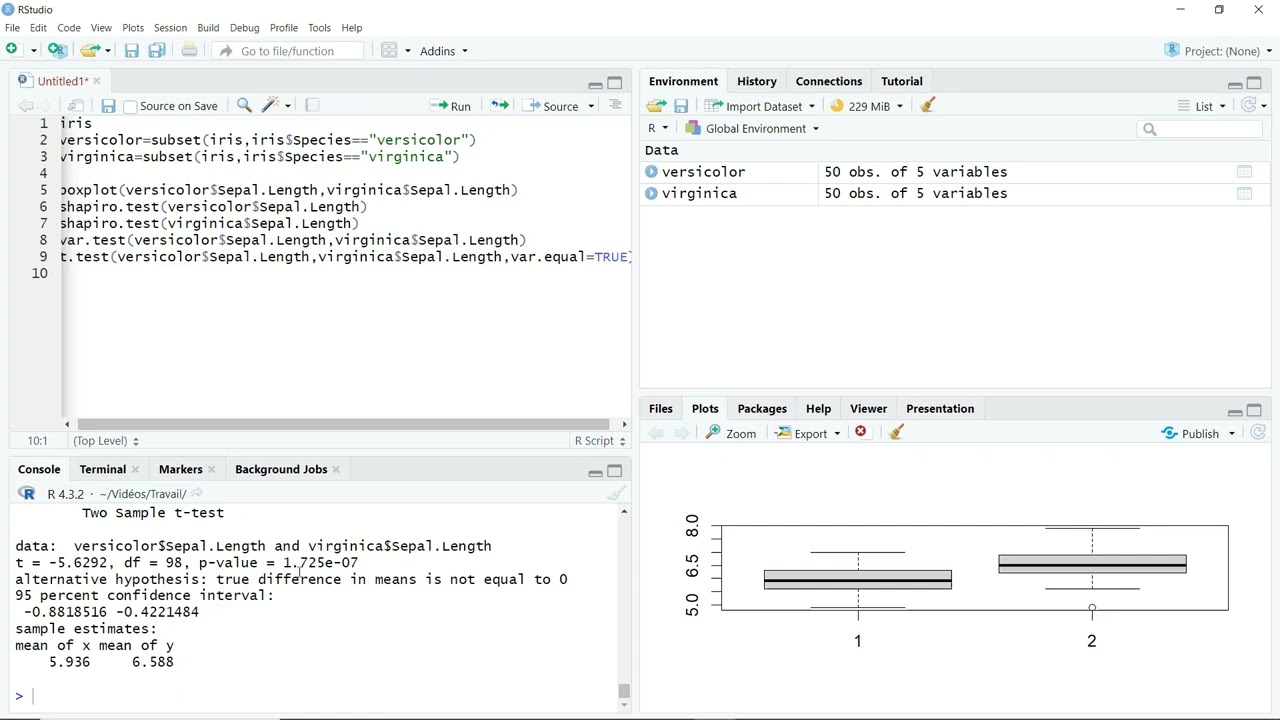Switch to the Packages tab
1280x720 pixels.
(x=762, y=408)
